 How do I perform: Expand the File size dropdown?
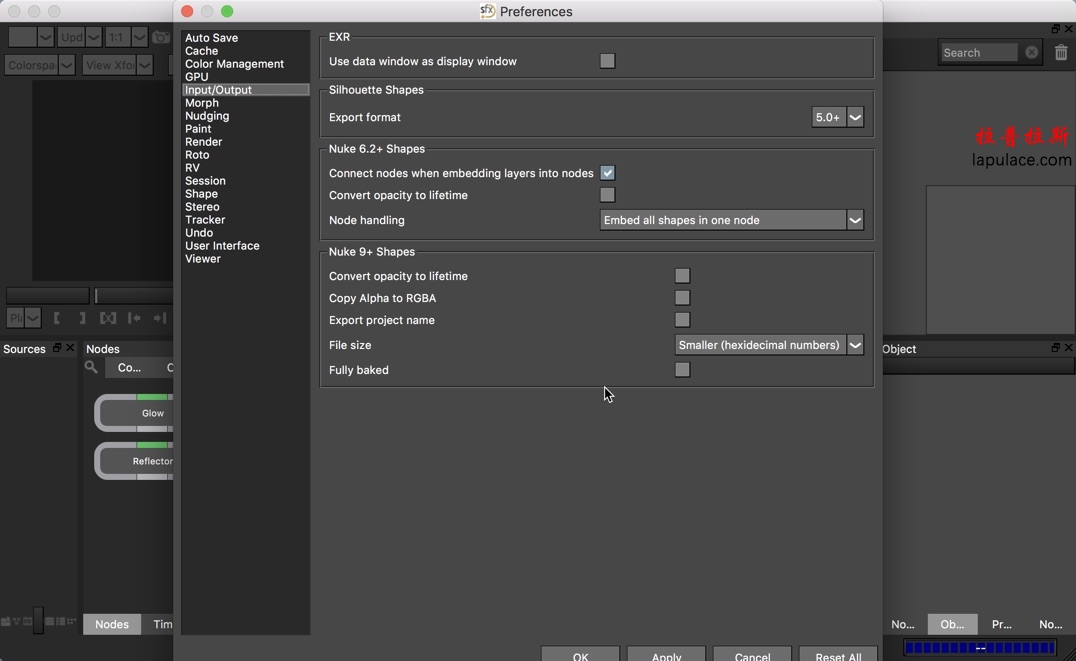point(768,345)
